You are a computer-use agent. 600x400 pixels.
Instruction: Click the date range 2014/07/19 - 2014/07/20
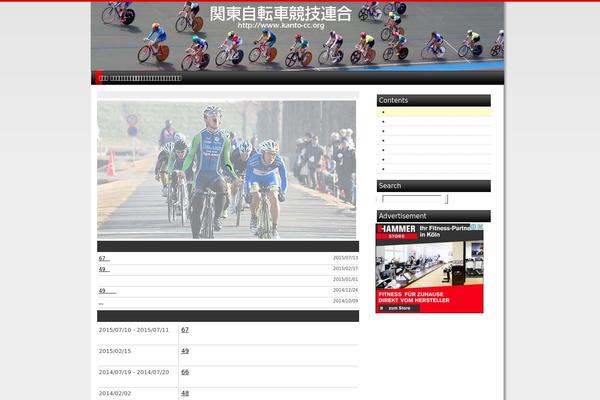coord(134,372)
